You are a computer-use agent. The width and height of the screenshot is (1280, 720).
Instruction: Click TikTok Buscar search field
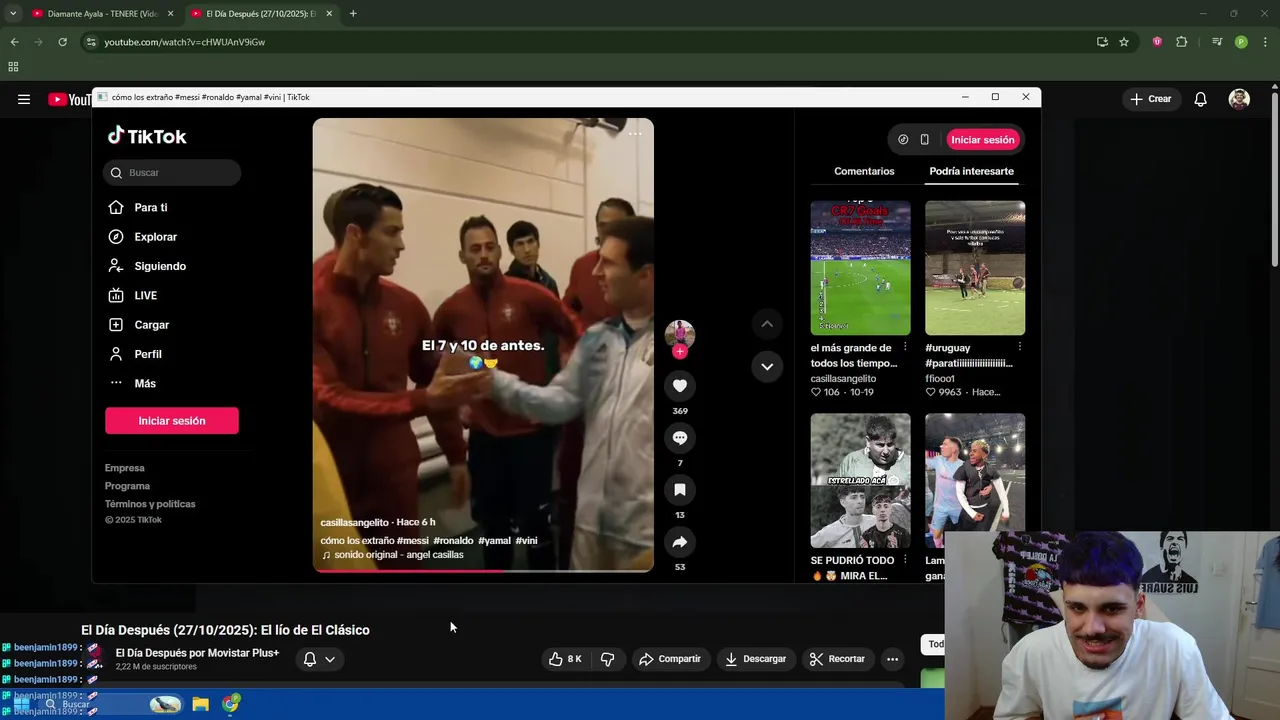pos(172,173)
